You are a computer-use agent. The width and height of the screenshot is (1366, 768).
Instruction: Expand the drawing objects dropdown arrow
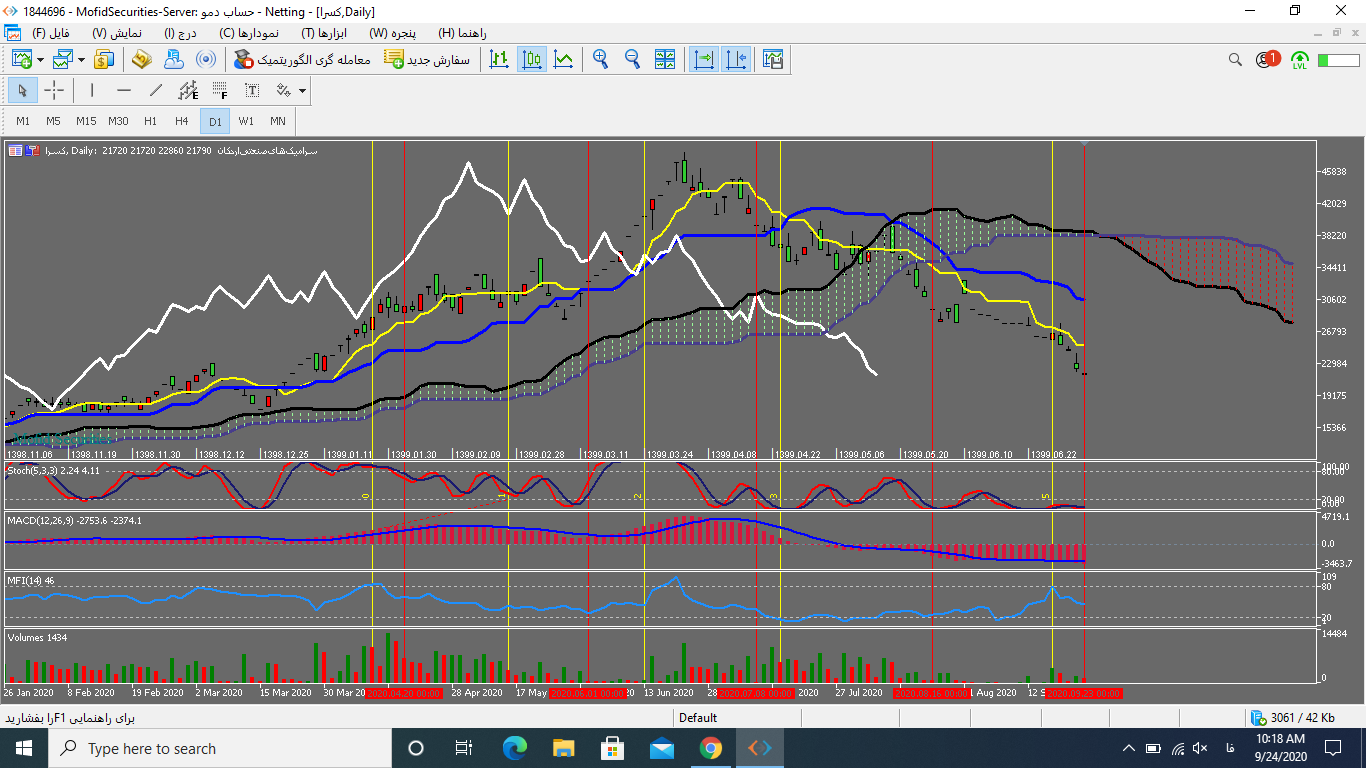click(x=302, y=91)
